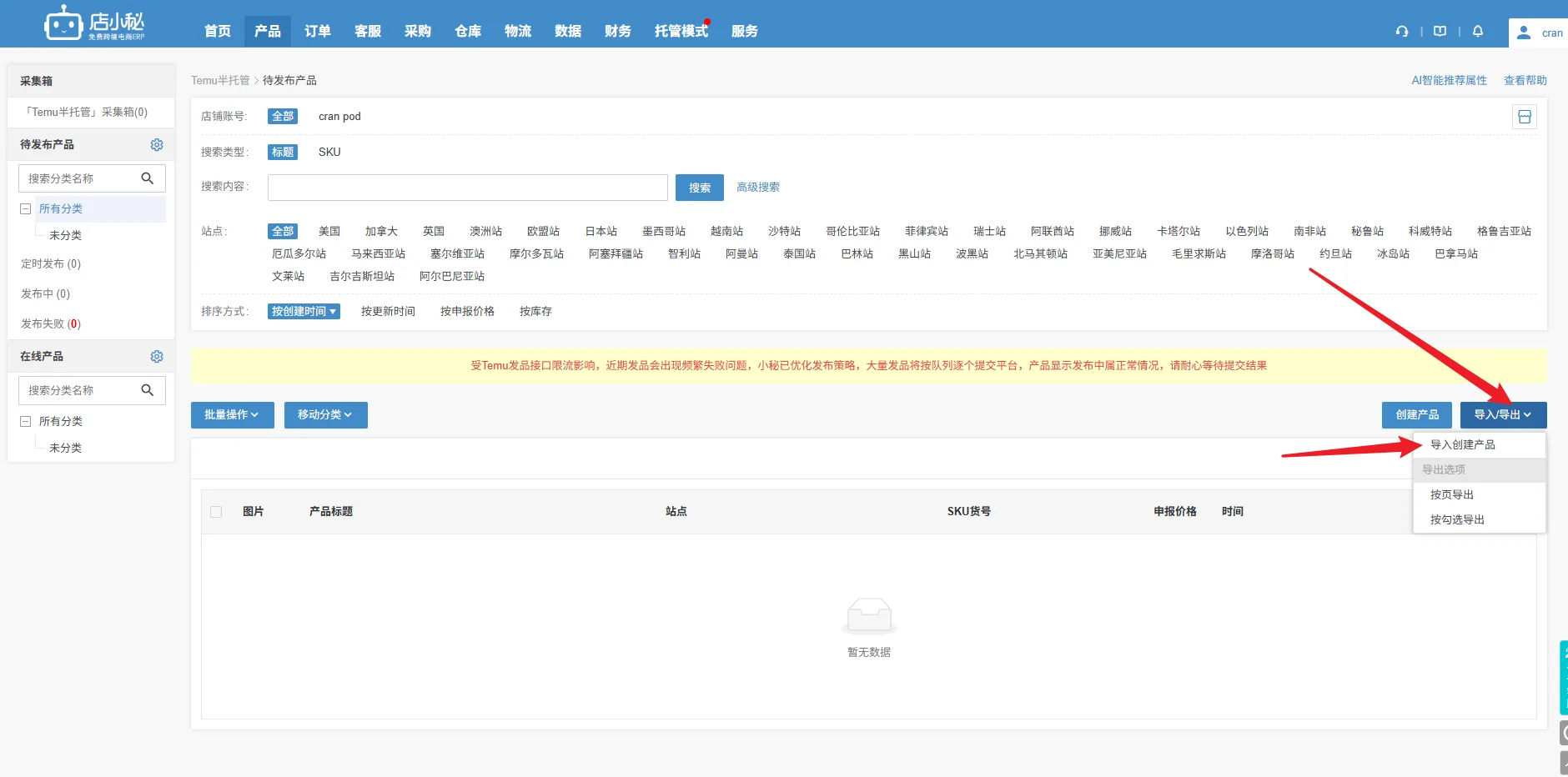
Task: Click the magnifier in 待发布产品 category search
Action: [148, 178]
